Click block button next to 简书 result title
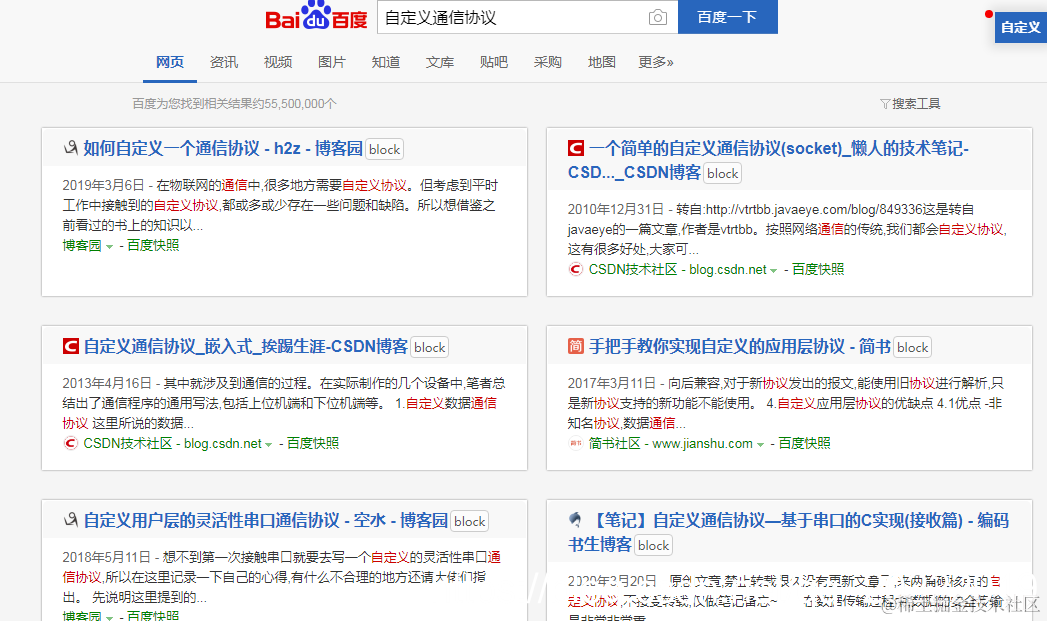Screen dimensions: 1047x621 pos(912,347)
